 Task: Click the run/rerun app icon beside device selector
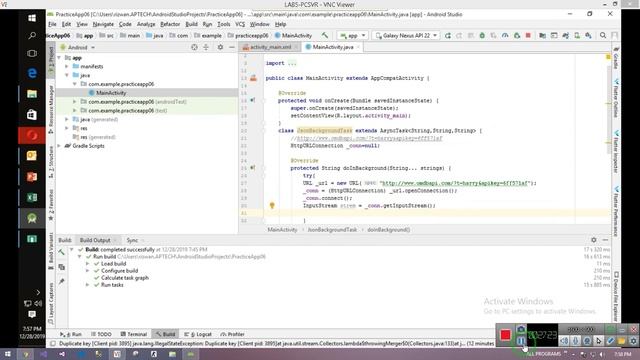coord(448,36)
